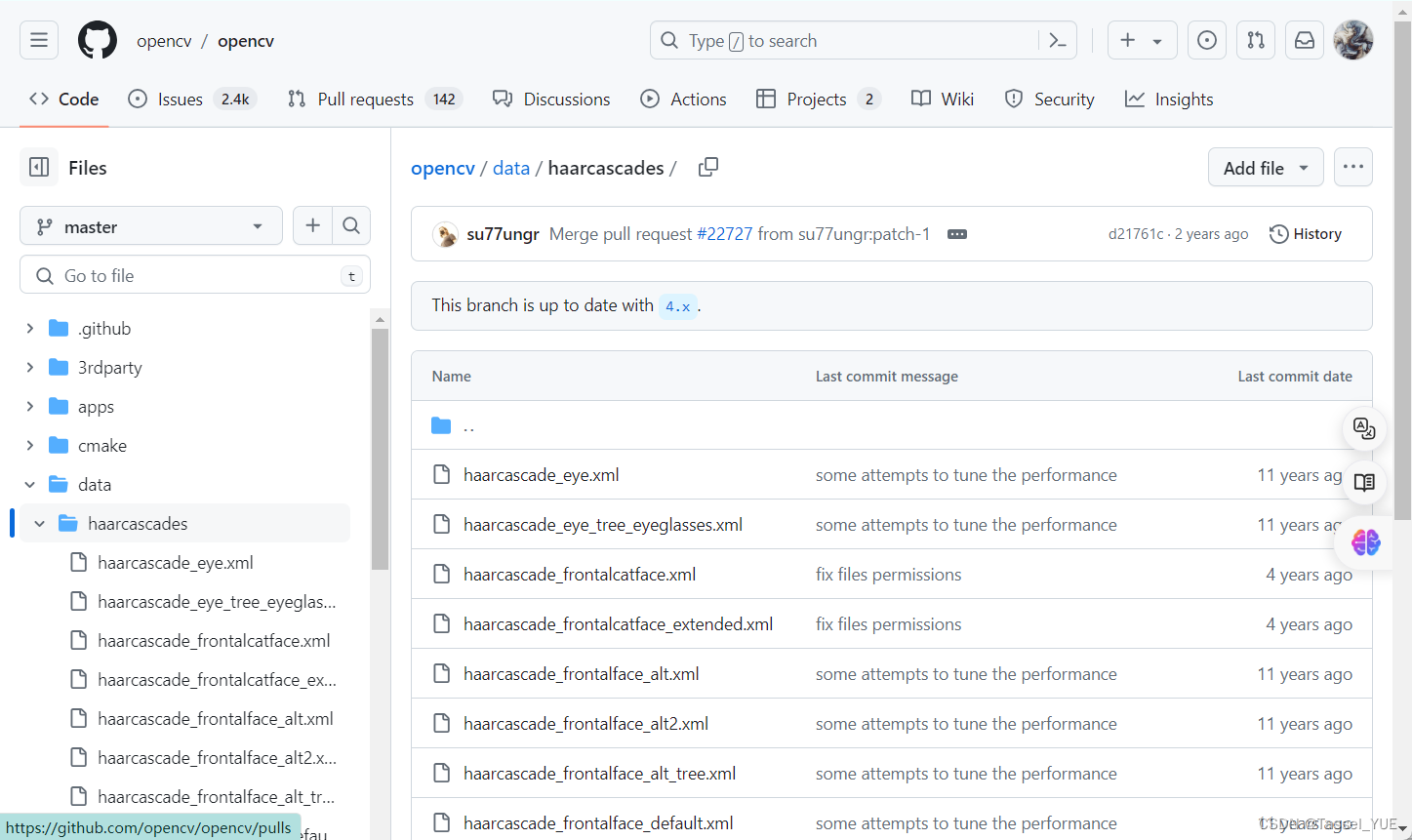Open the data breadcrumb link
The height and width of the screenshot is (840, 1412).
click(511, 168)
